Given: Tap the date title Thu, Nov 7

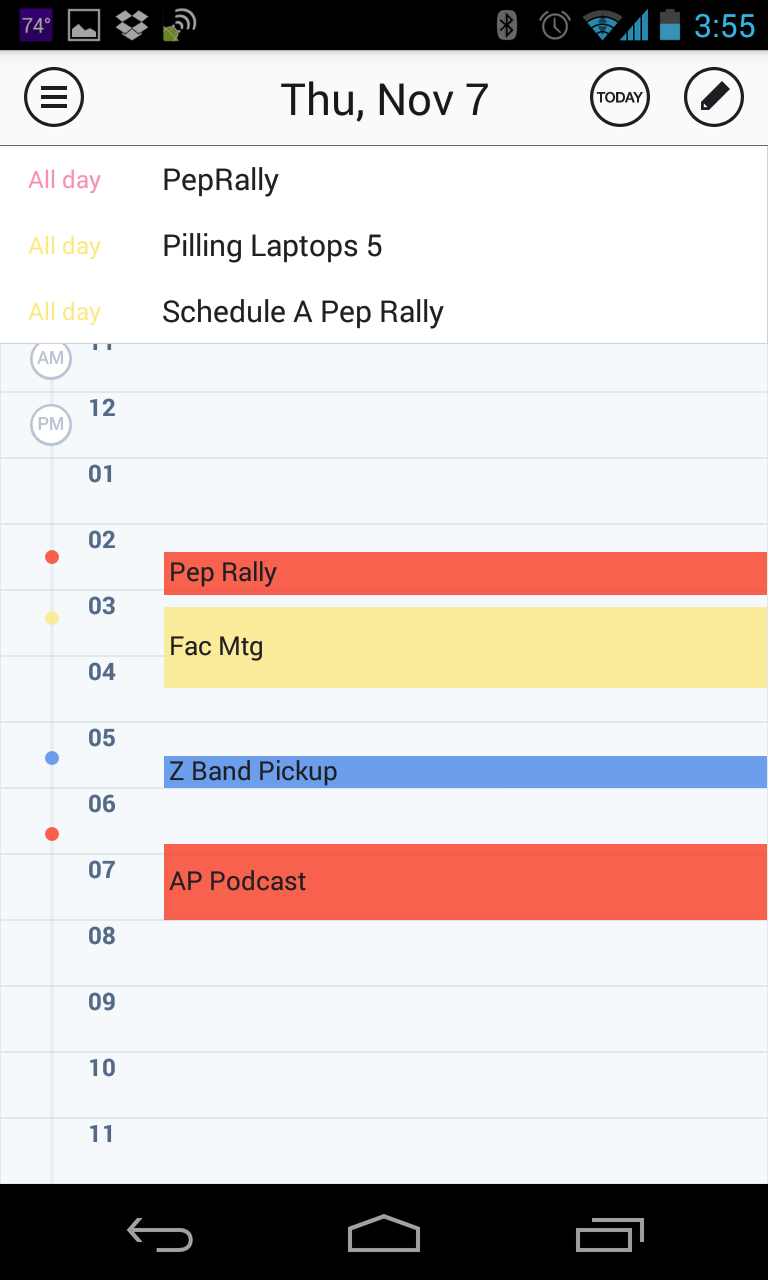Looking at the screenshot, I should coord(383,97).
